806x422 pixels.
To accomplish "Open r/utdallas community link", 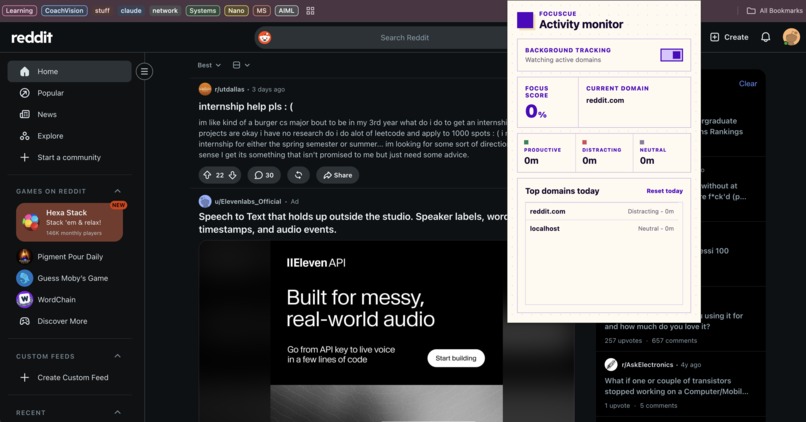I will click(229, 89).
